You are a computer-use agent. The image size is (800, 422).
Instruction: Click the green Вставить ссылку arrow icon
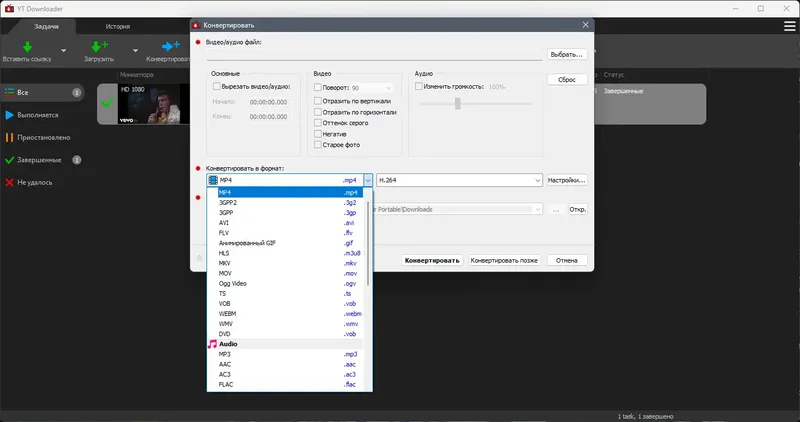pyautogui.click(x=27, y=46)
